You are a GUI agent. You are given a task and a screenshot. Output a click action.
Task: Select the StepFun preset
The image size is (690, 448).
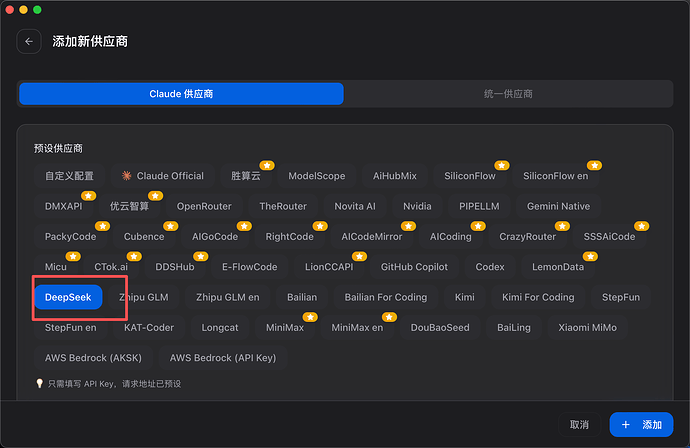click(x=621, y=297)
